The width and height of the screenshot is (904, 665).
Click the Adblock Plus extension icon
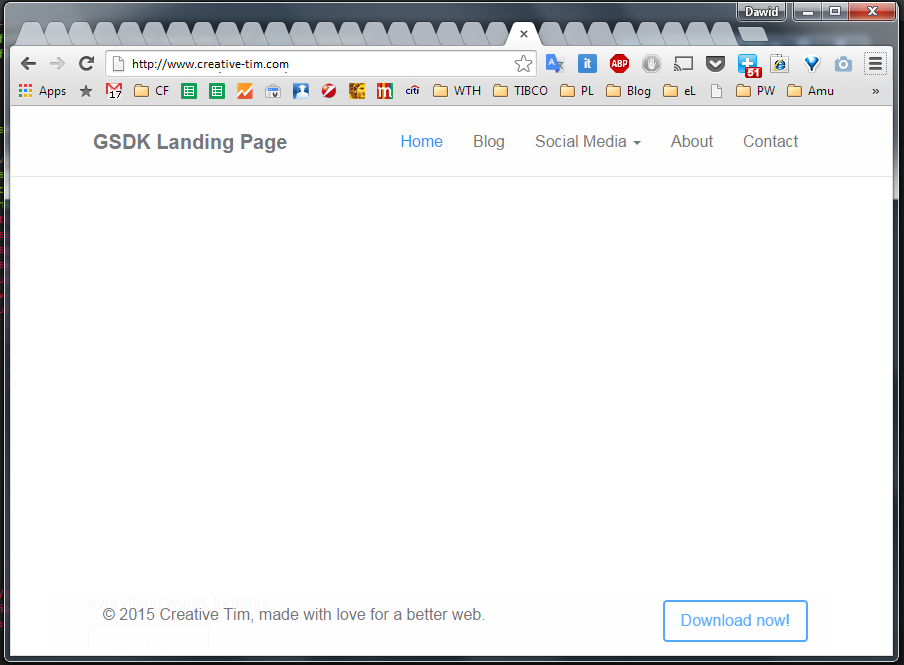point(619,64)
